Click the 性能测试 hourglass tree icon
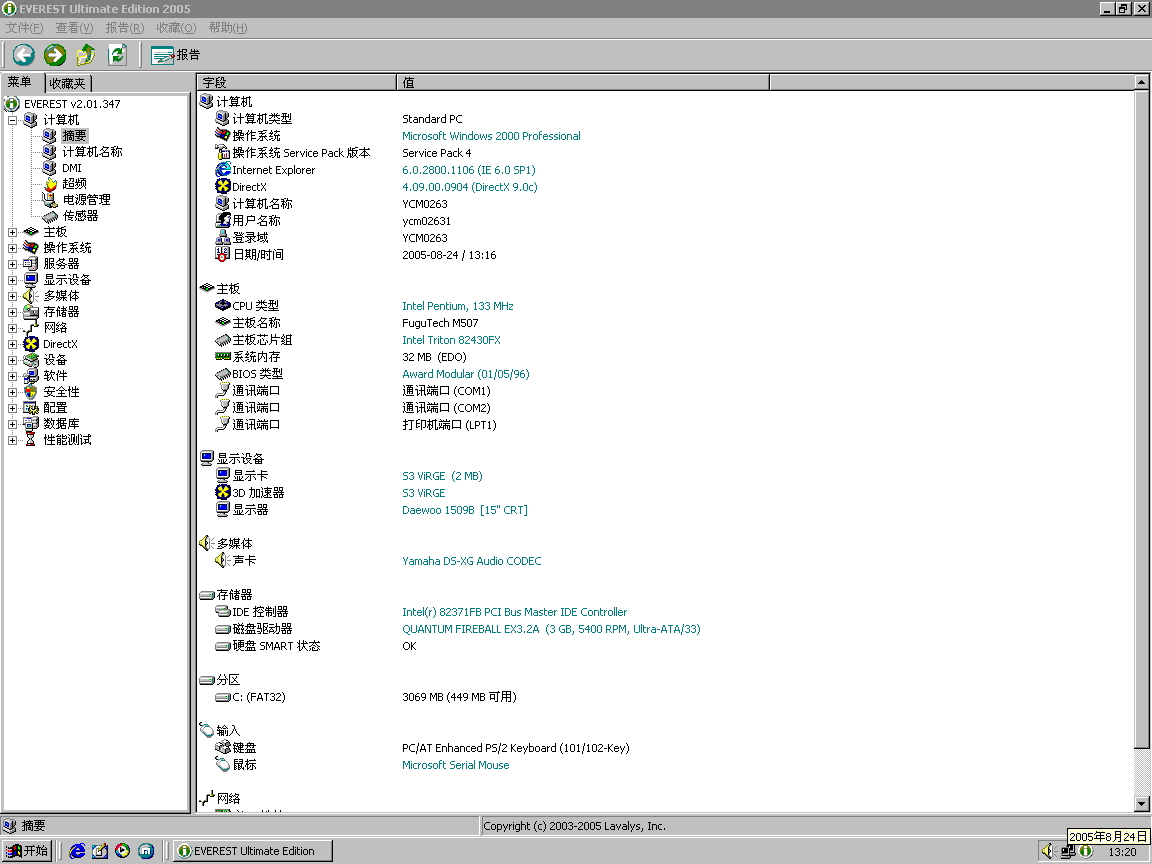Screen dimensions: 1152x864 (x=30, y=439)
